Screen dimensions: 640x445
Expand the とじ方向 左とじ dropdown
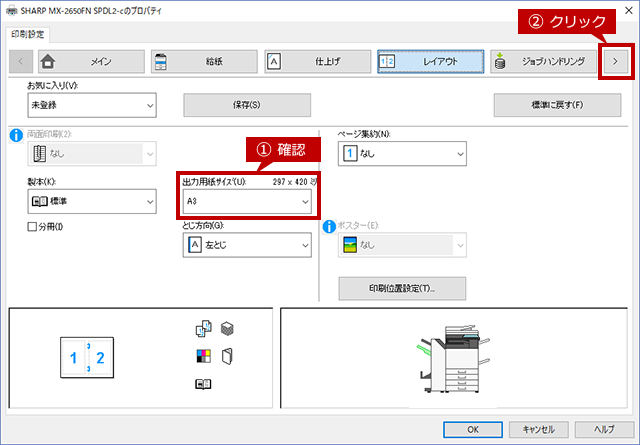[247, 245]
